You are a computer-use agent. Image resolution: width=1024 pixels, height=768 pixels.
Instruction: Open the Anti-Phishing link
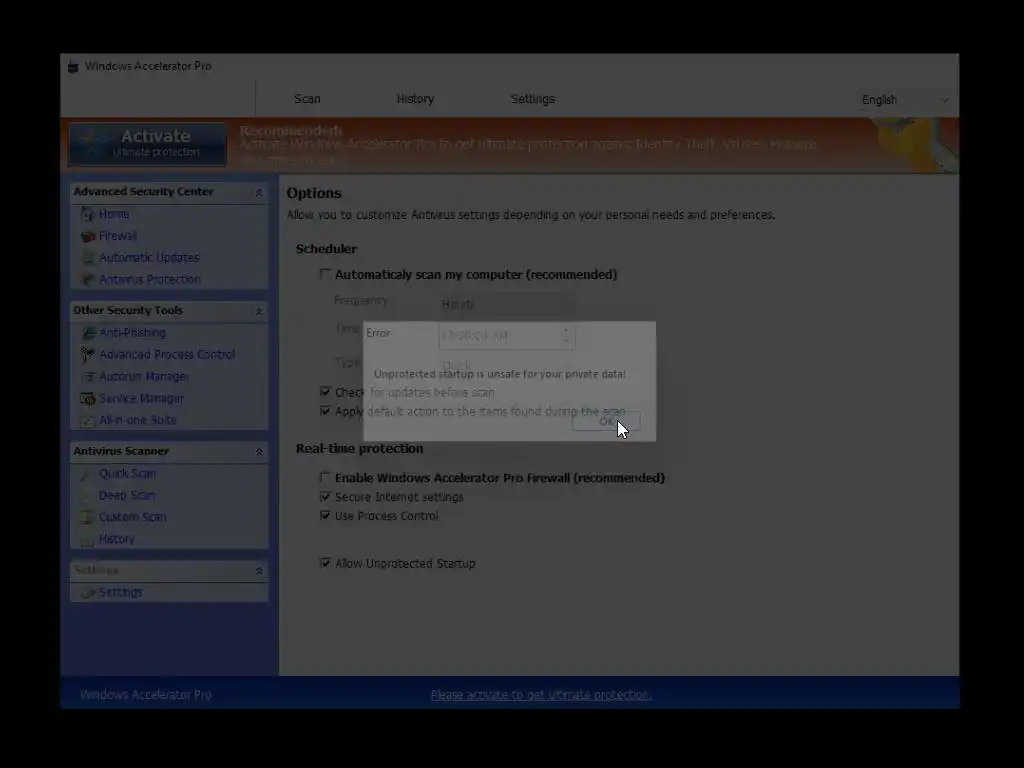pos(132,333)
